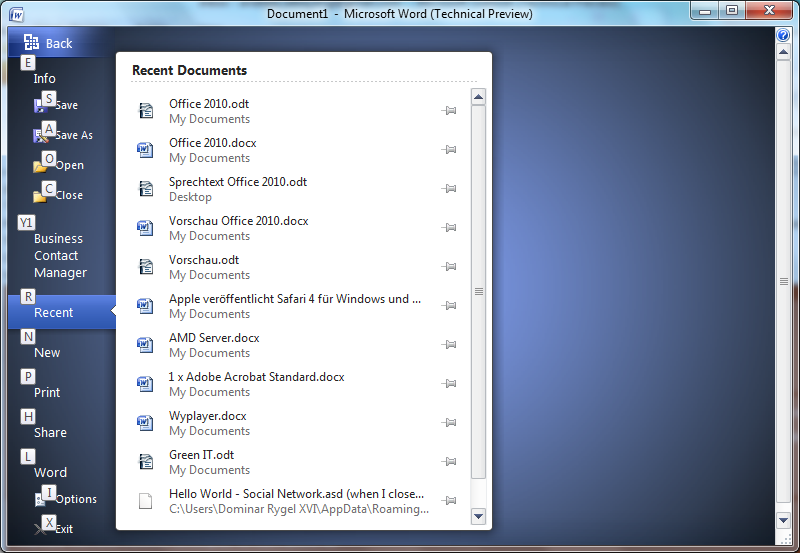This screenshot has height=553, width=800.
Task: Pin AMD Server.docx to the list
Action: pos(449,344)
